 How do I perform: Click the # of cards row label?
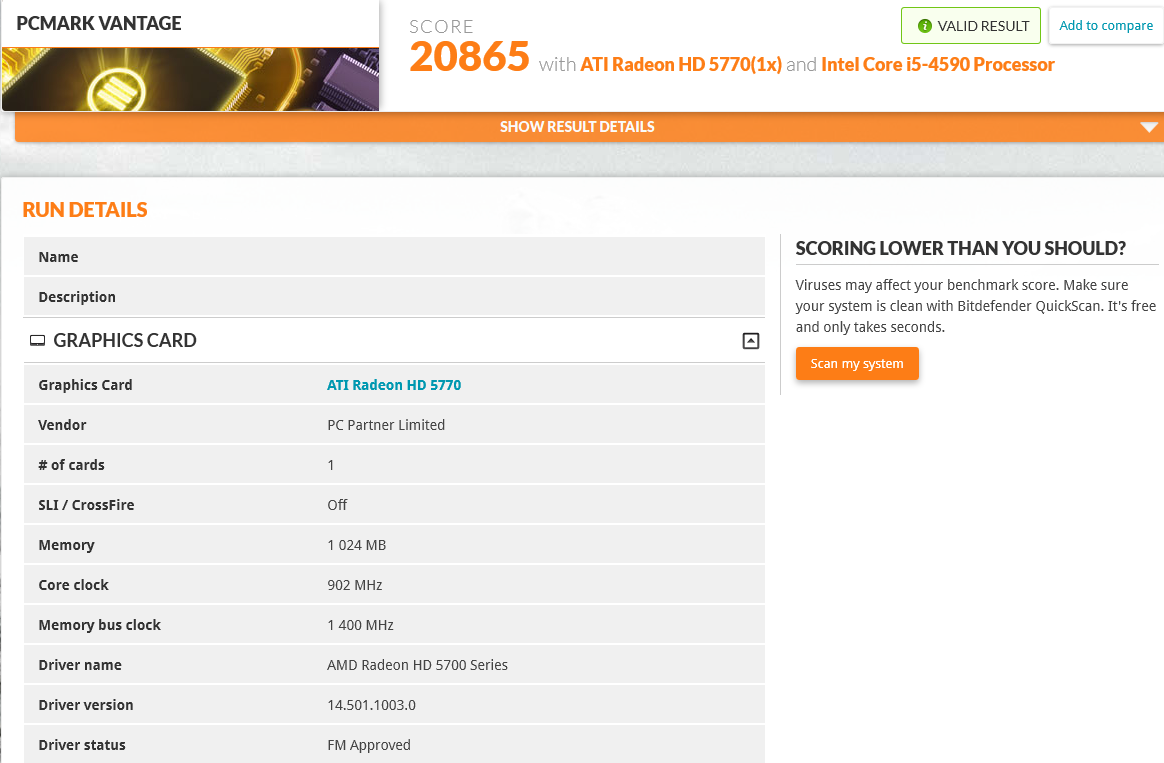coord(71,465)
